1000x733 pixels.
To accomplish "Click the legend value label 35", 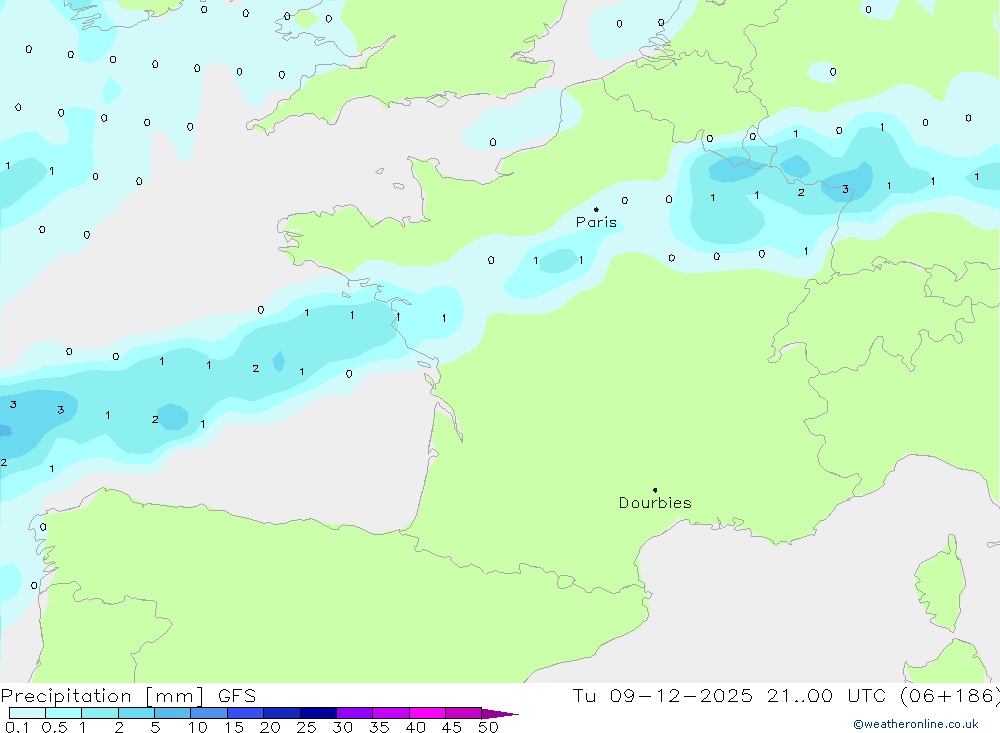I will coord(379,727).
